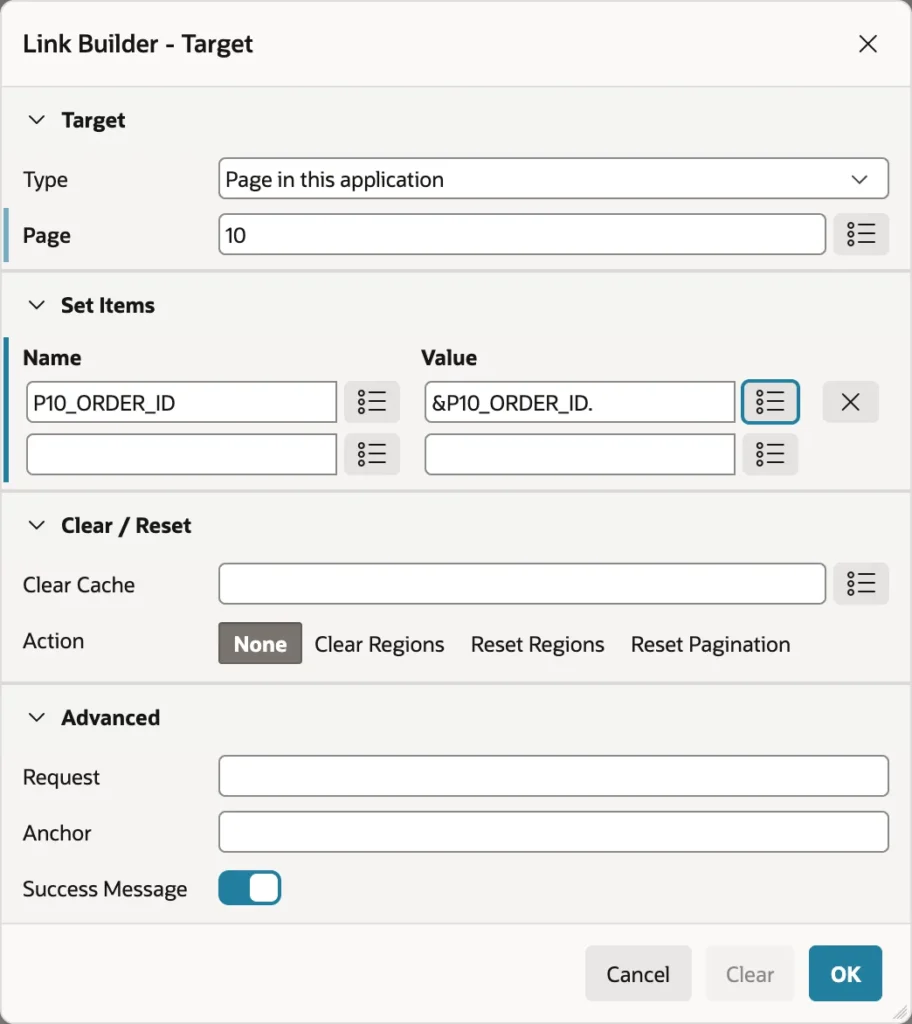Image resolution: width=912 pixels, height=1024 pixels.
Task: Open the Page list-of-values picker
Action: point(860,234)
